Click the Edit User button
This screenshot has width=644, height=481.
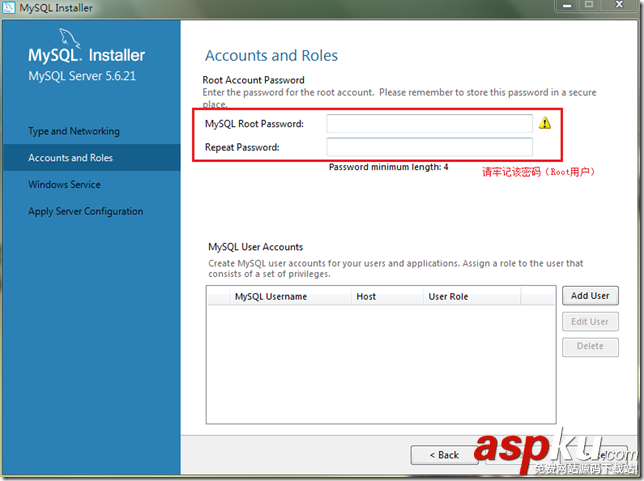pyautogui.click(x=590, y=322)
